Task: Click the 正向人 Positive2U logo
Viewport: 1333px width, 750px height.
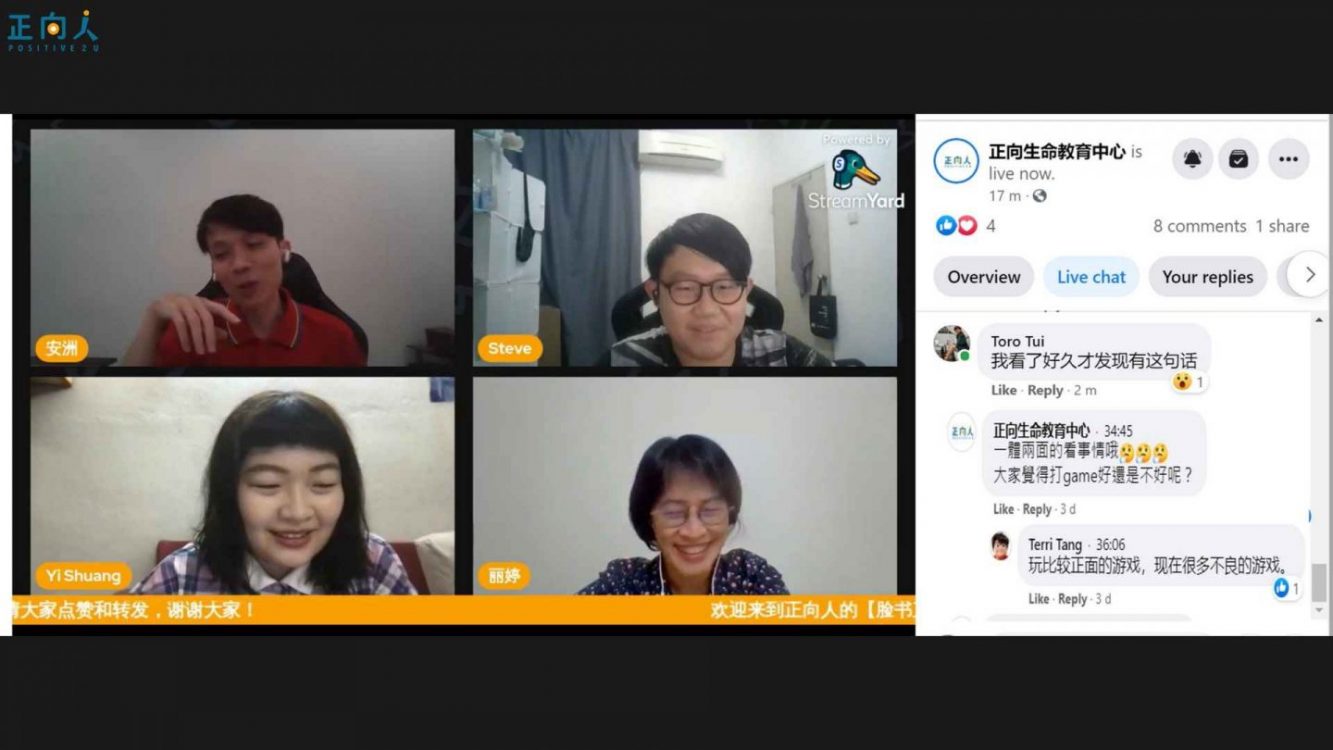Action: coord(53,31)
